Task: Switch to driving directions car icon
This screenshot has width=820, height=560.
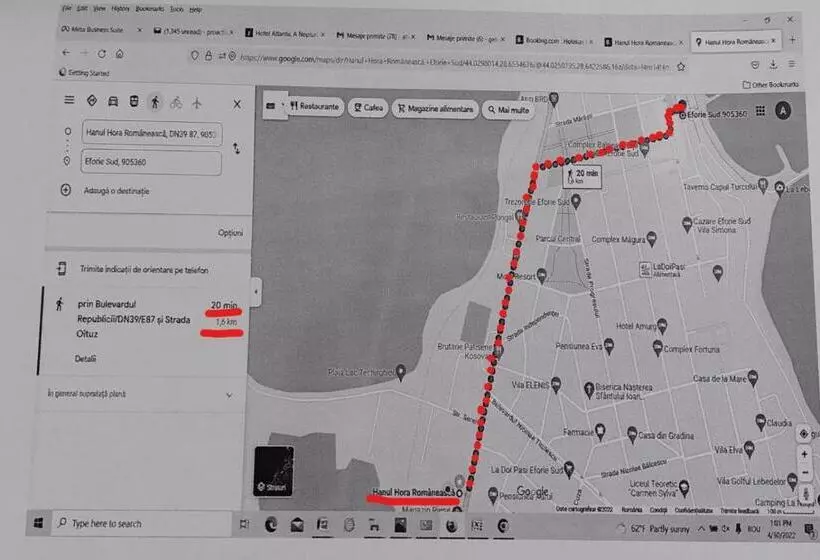Action: (112, 101)
